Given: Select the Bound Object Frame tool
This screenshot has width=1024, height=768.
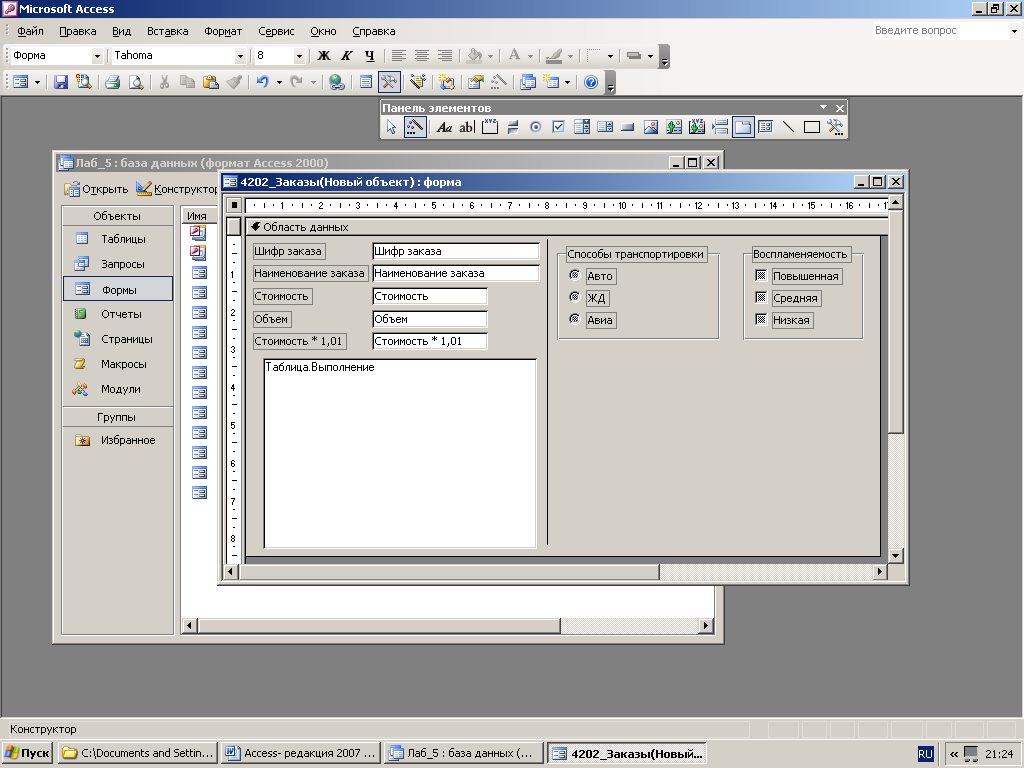Looking at the screenshot, I should tap(697, 127).
